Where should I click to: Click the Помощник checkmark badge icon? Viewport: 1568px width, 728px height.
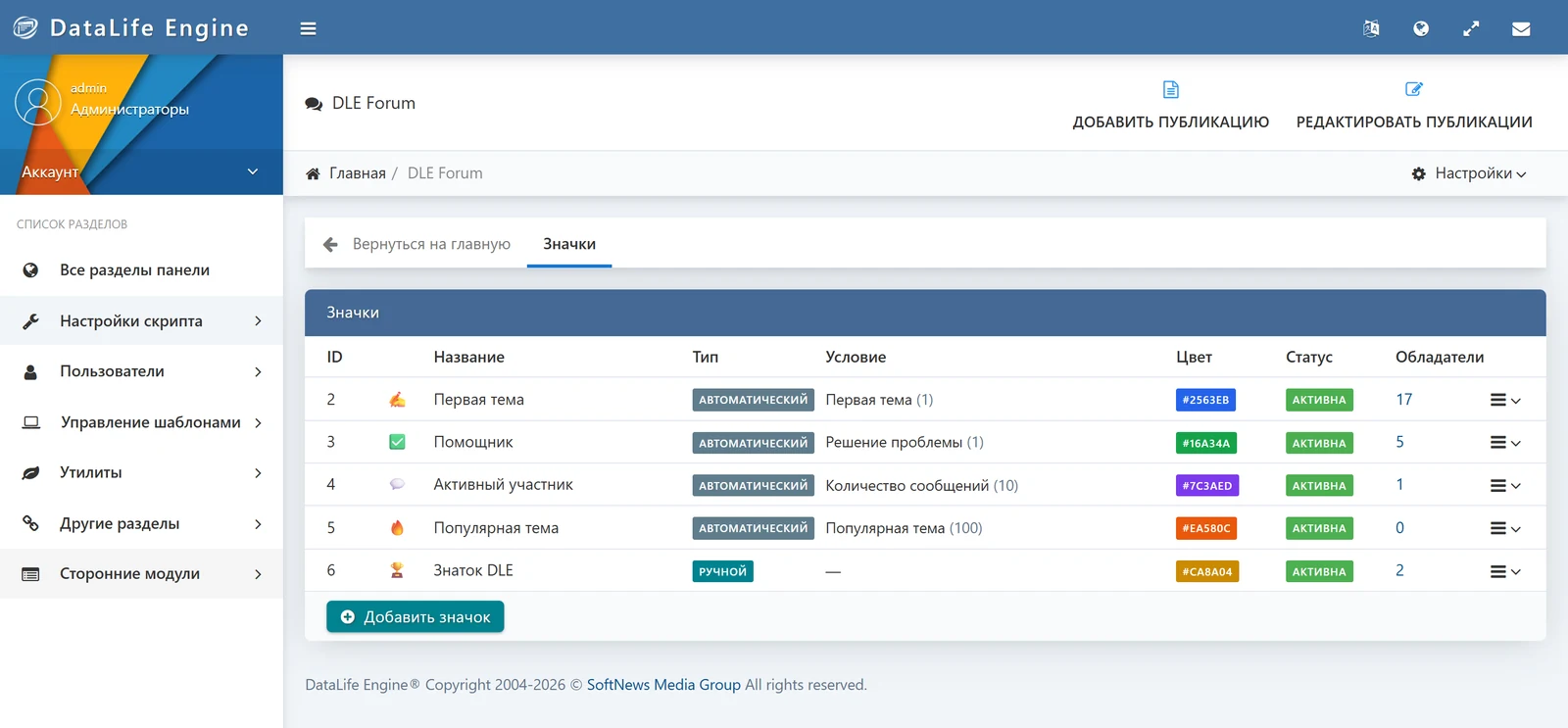point(397,442)
